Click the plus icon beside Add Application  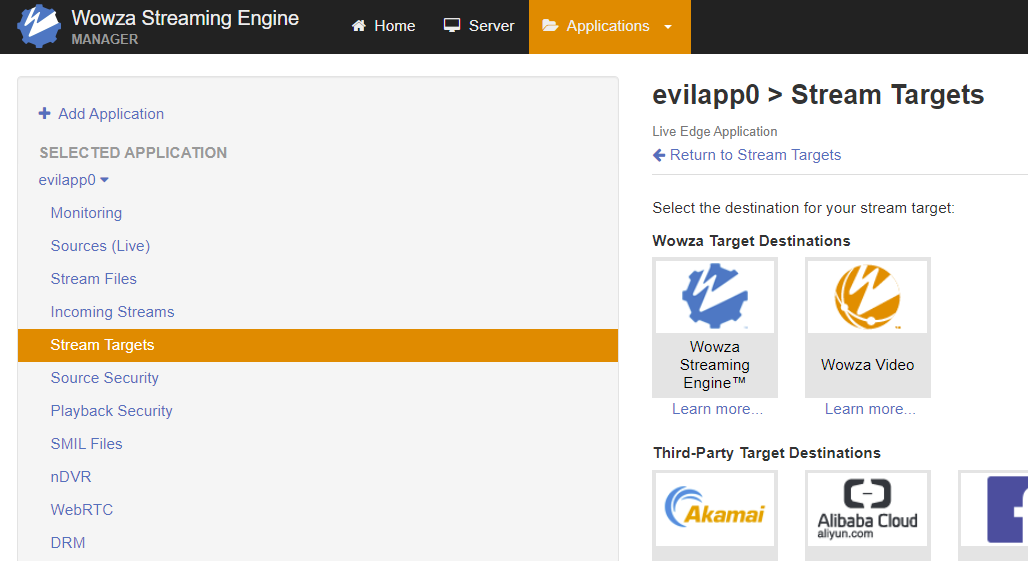pyautogui.click(x=45, y=113)
